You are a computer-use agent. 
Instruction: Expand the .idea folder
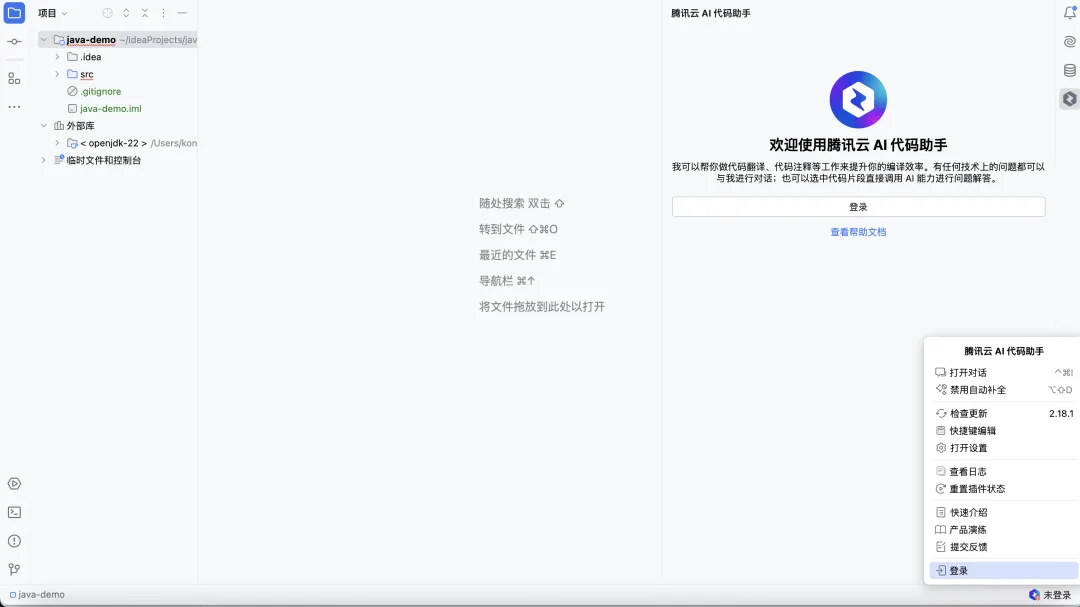(x=57, y=57)
